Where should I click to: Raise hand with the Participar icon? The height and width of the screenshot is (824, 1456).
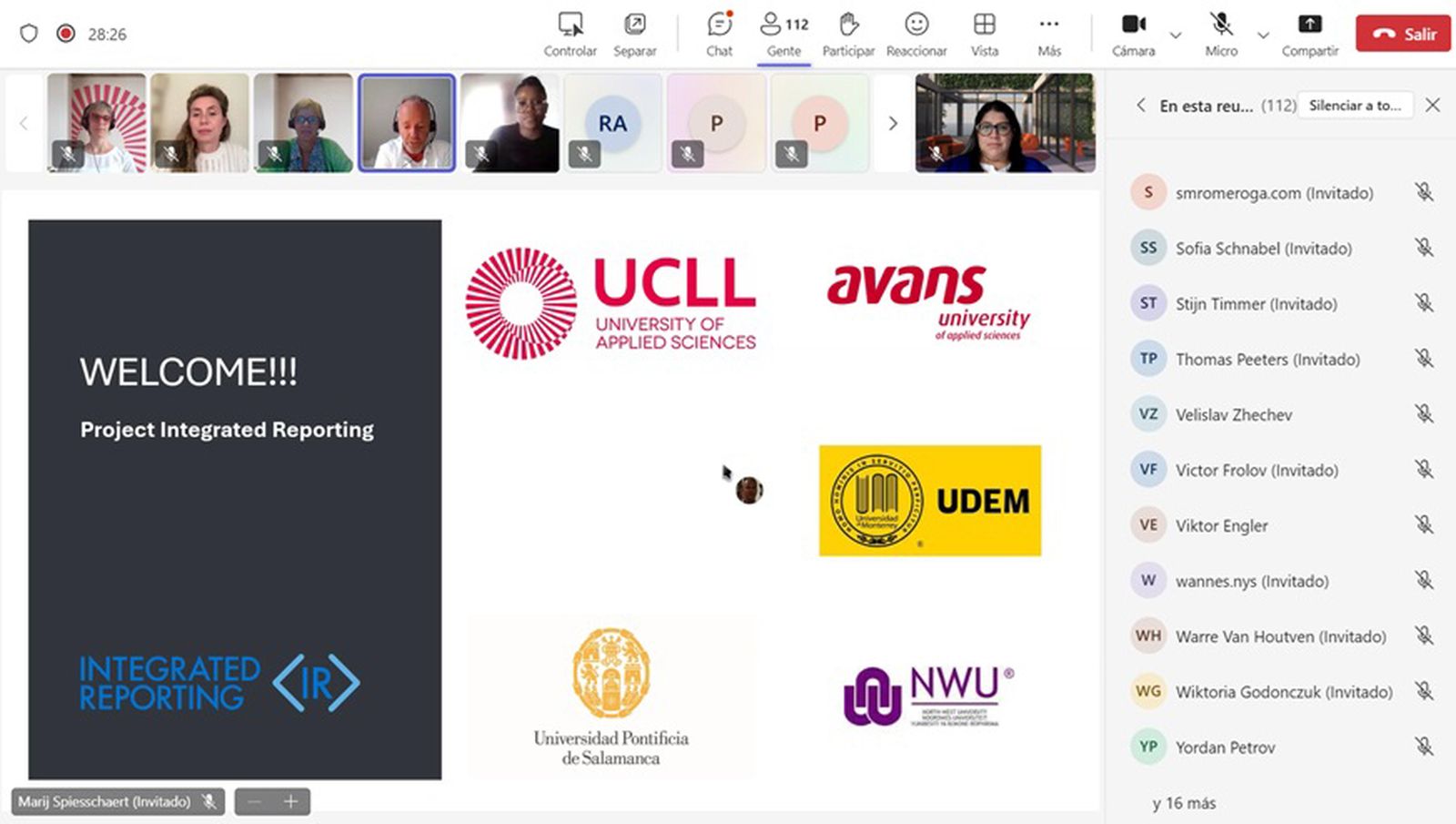tap(848, 25)
